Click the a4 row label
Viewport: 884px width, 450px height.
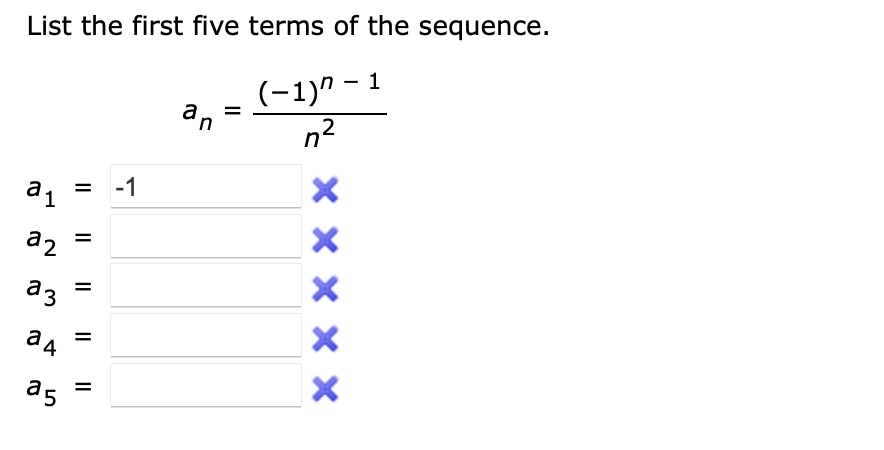pos(42,338)
